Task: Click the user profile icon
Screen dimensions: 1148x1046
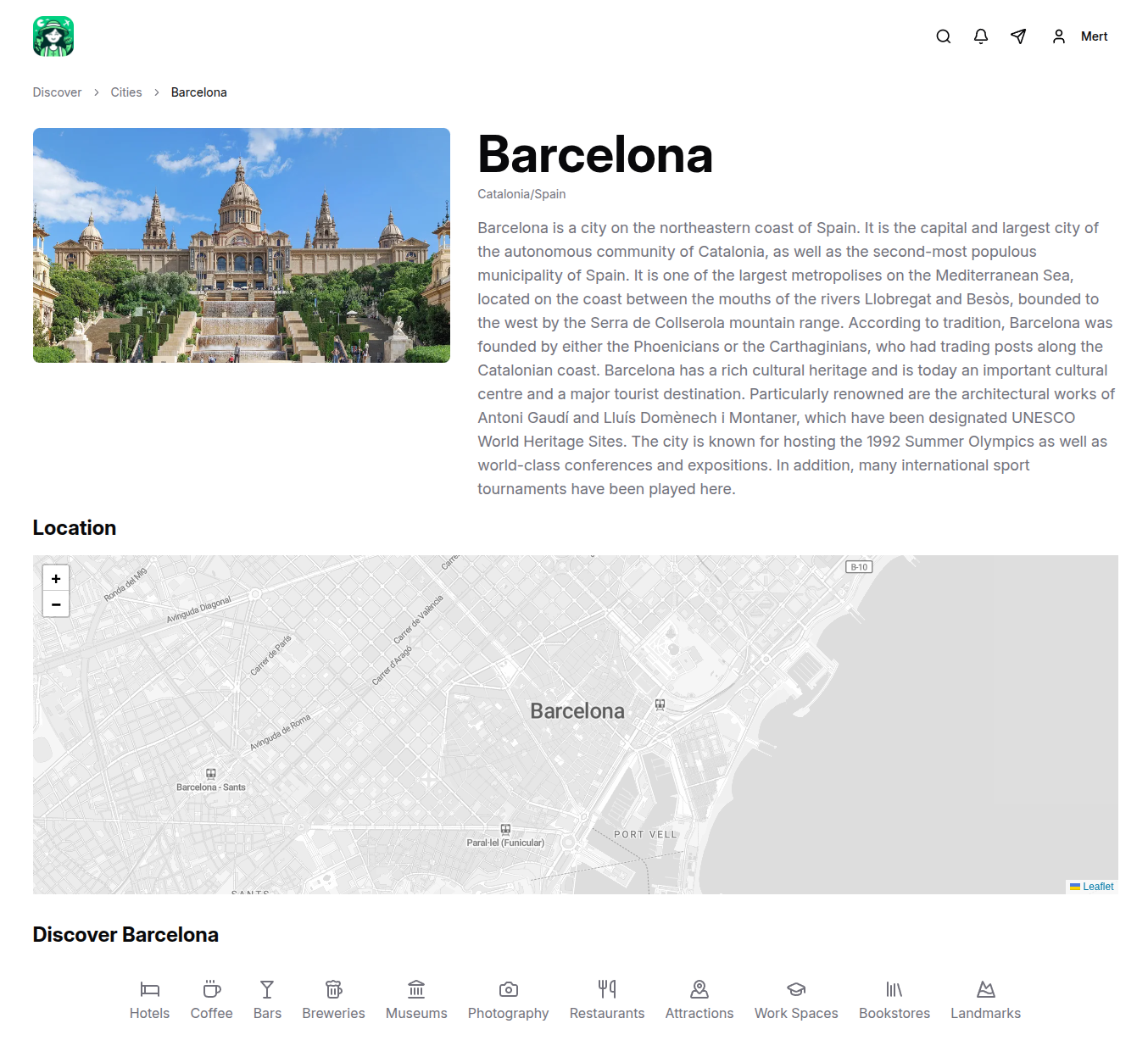Action: tap(1059, 36)
